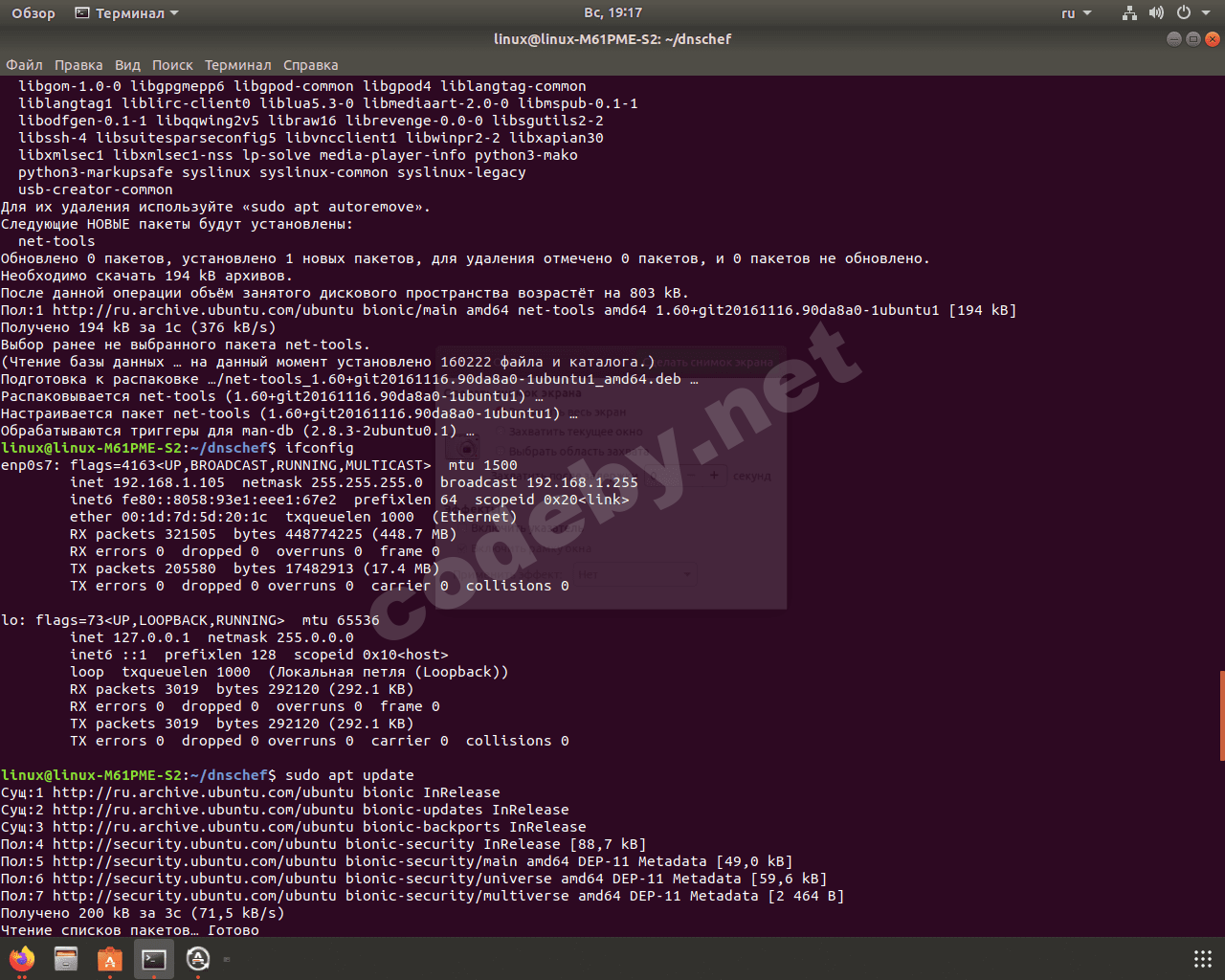Screen dimensions: 1225x980
Task: Click the Локальная петля (Loopback) label
Action: [389, 672]
